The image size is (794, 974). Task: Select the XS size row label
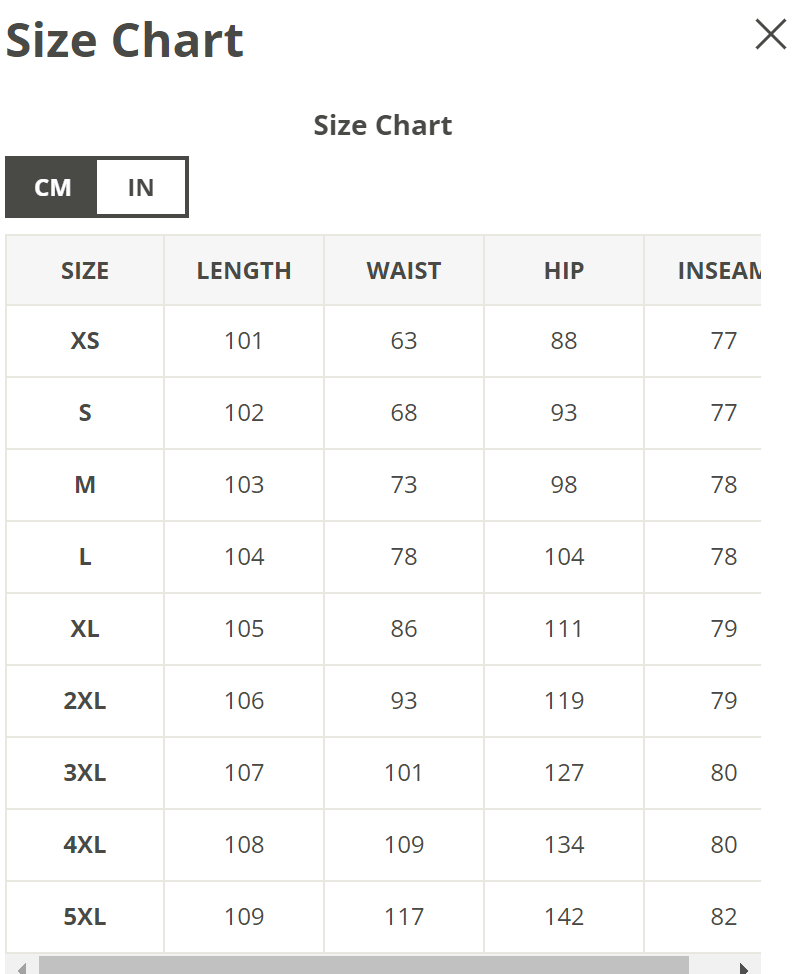tap(85, 341)
